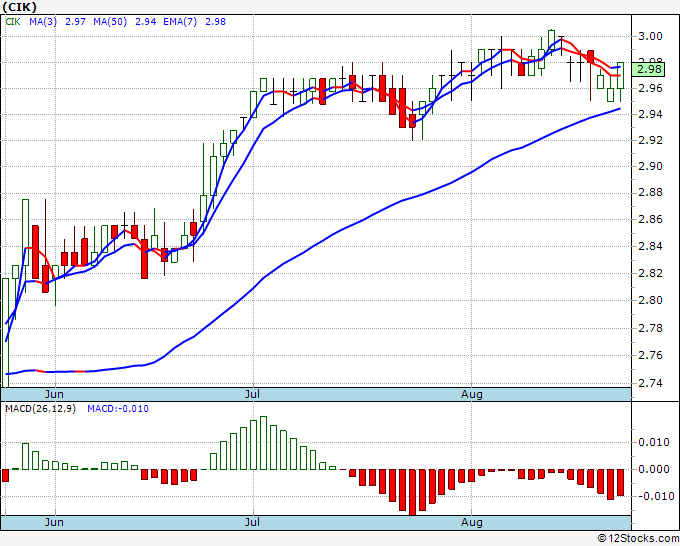Click the green current price tag 2.98
680x546 pixels.
[648, 69]
